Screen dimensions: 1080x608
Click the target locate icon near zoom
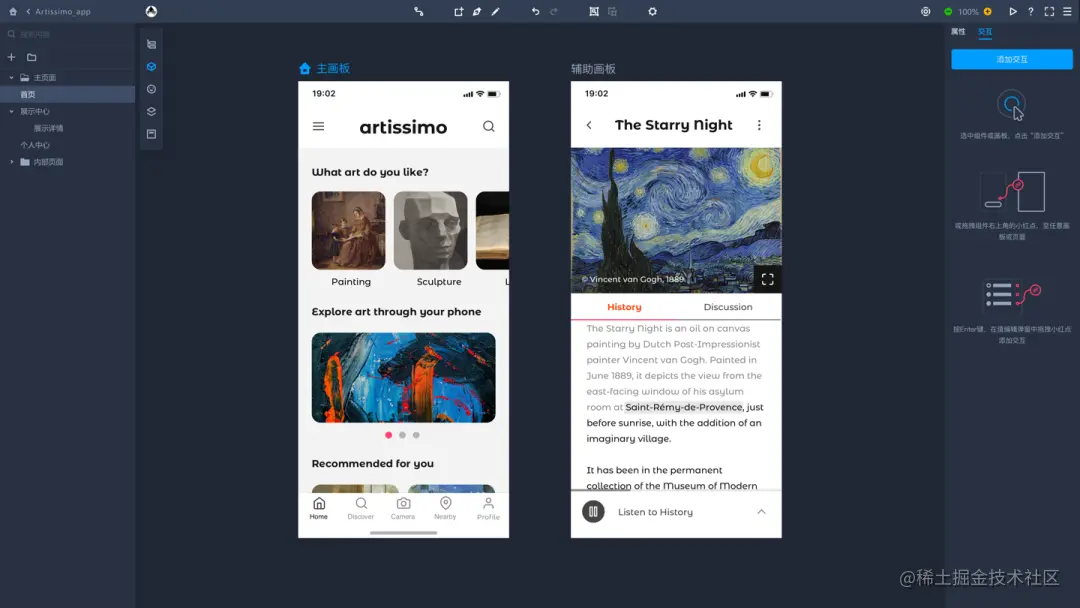tap(926, 11)
